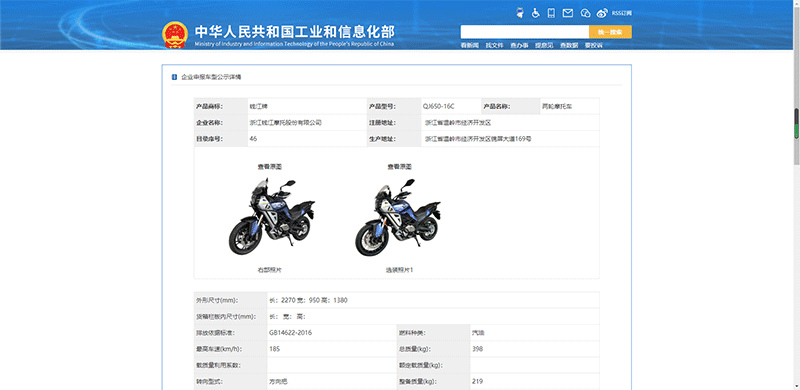Click the 最高车速(km/h) label cell

(x=231, y=349)
